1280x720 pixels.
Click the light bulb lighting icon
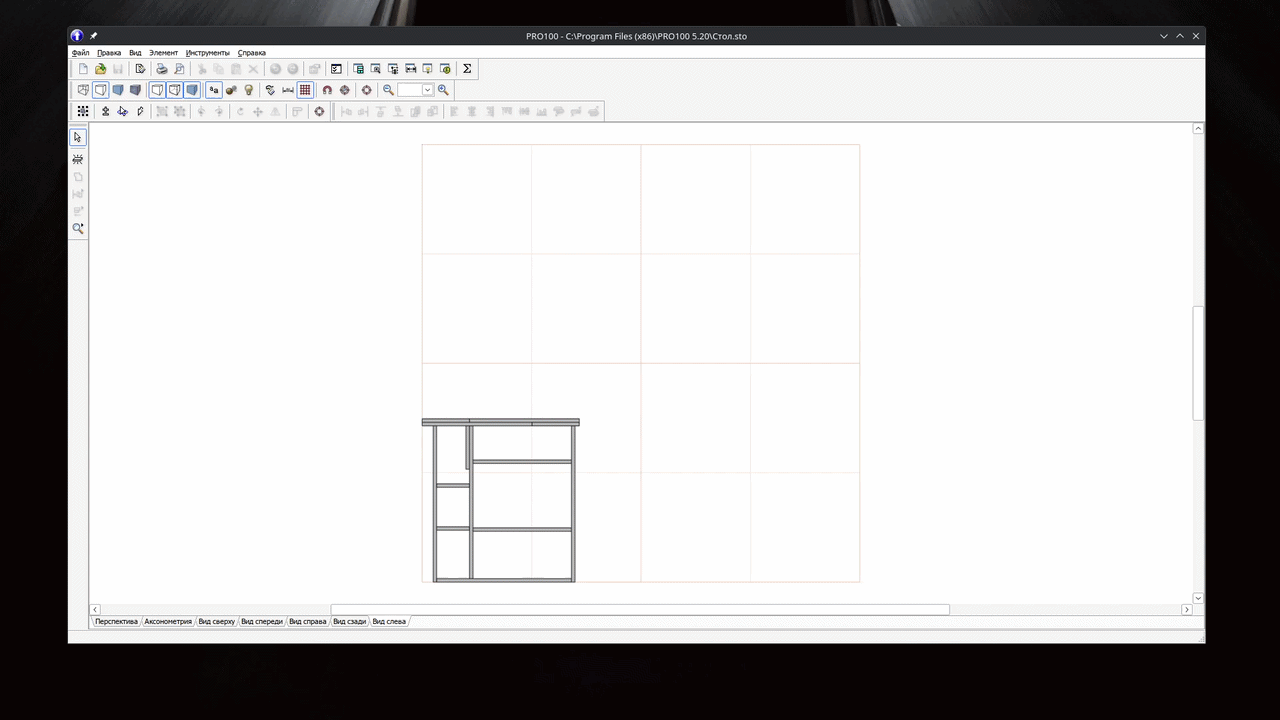[x=249, y=90]
